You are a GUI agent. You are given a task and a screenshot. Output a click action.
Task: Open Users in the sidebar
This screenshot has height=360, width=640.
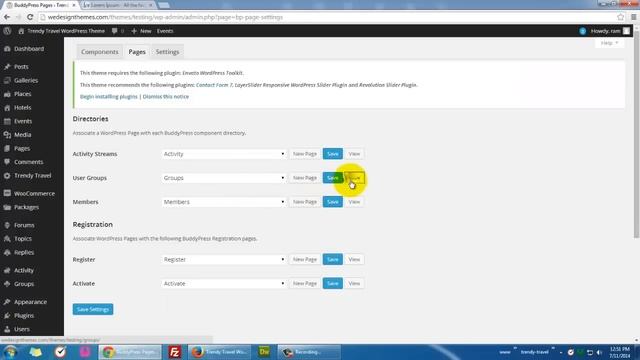[x=22, y=329]
